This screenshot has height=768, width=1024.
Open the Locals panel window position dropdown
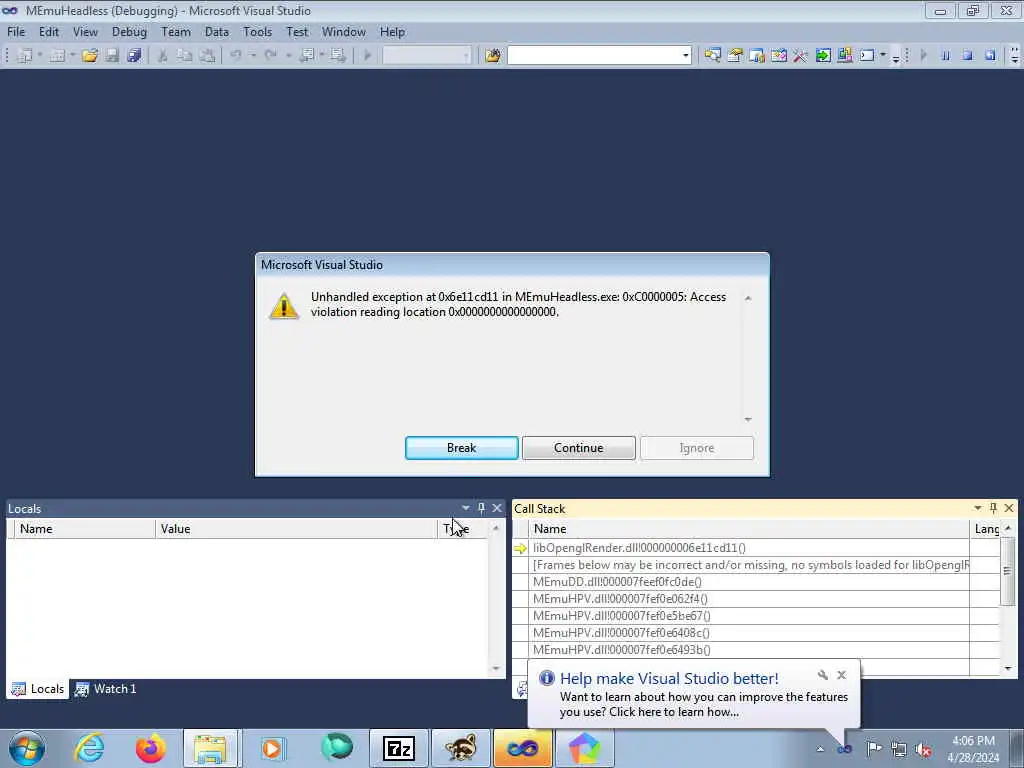click(466, 508)
